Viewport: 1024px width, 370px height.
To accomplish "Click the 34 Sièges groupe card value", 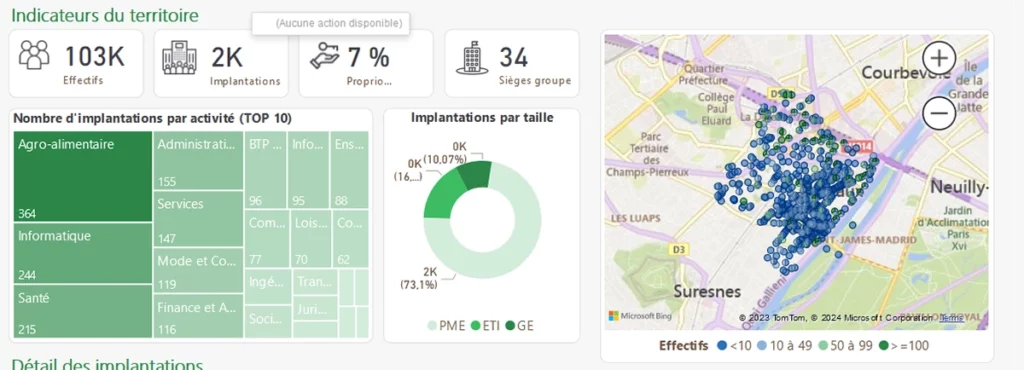I will pyautogui.click(x=514, y=57).
